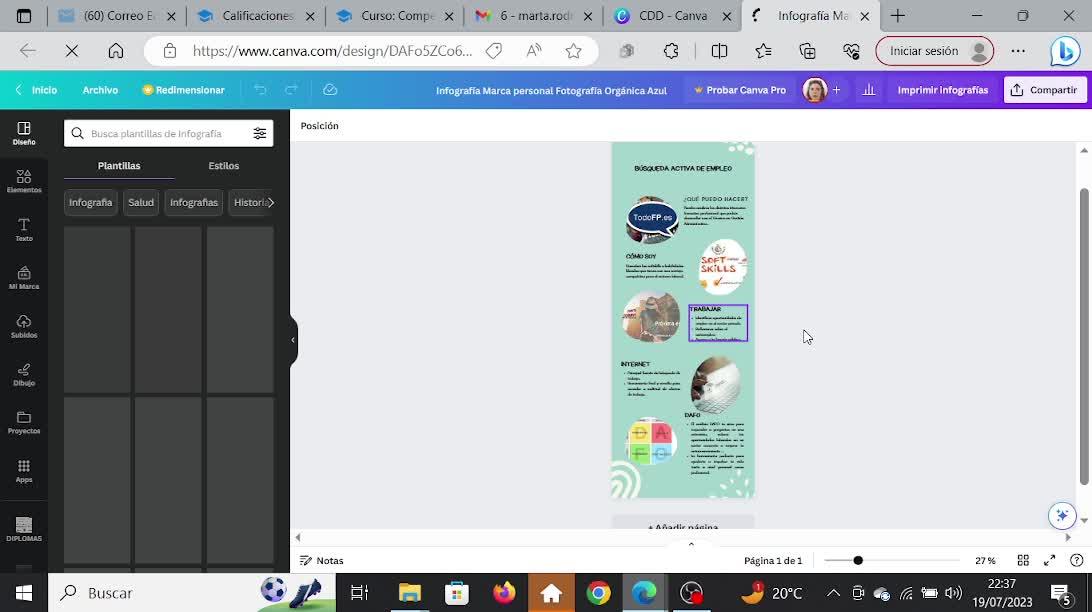Click Imprimir infografías button

(942, 90)
